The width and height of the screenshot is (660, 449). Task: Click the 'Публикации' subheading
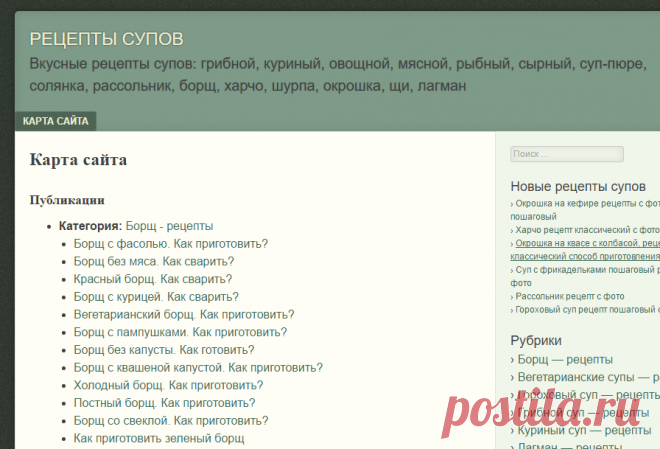tap(67, 200)
